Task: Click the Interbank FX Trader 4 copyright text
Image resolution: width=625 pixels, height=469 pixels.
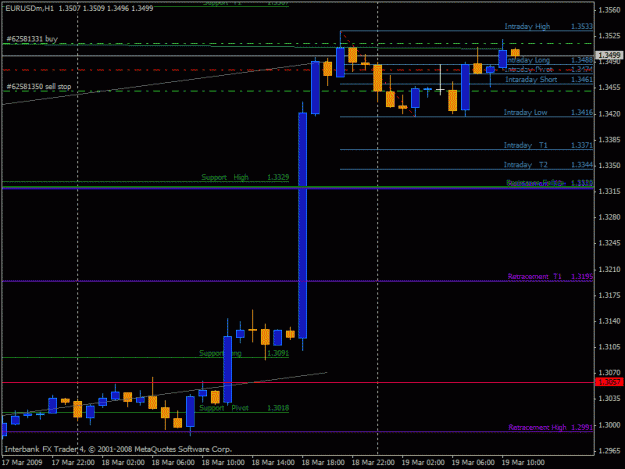Action: point(118,449)
